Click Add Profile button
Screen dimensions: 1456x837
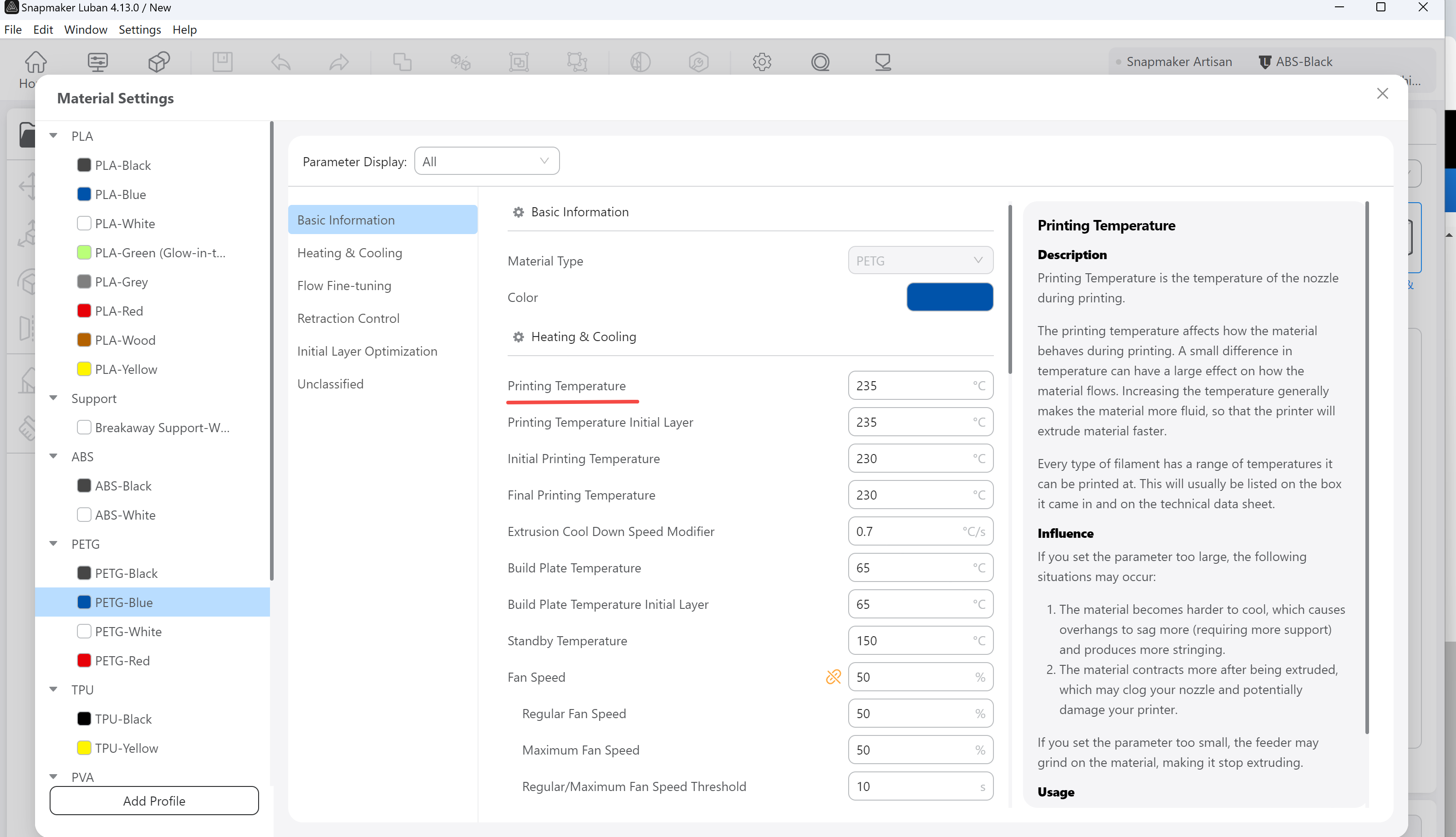(154, 801)
